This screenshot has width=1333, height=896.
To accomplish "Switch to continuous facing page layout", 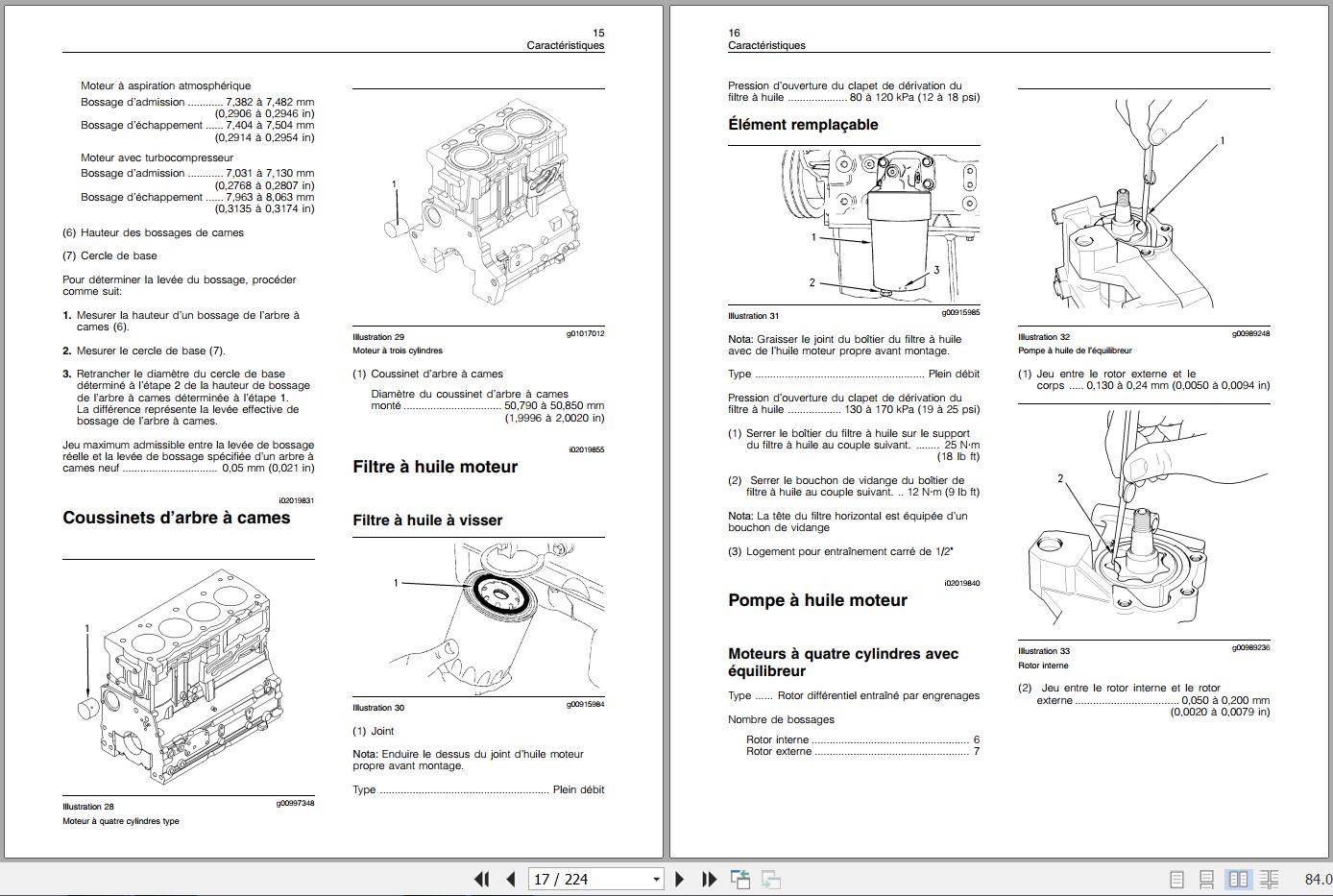I will coord(1269,879).
